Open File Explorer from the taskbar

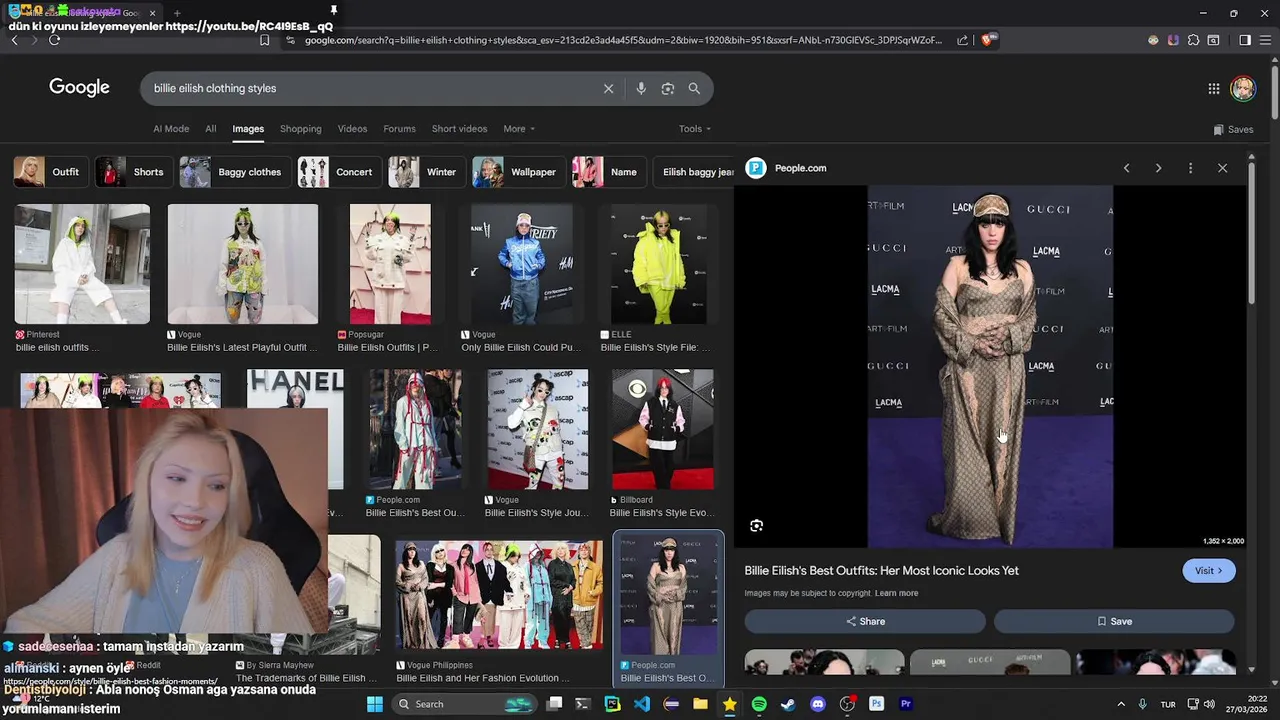coord(700,704)
